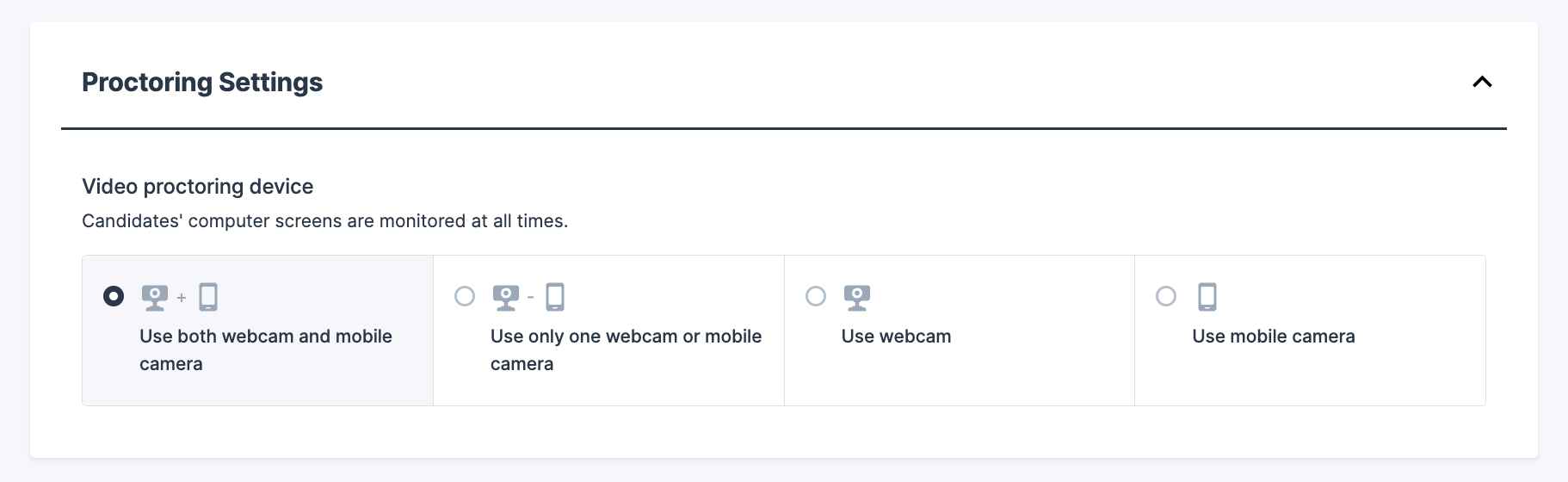Click the phone icon next to the plus sign

(208, 297)
